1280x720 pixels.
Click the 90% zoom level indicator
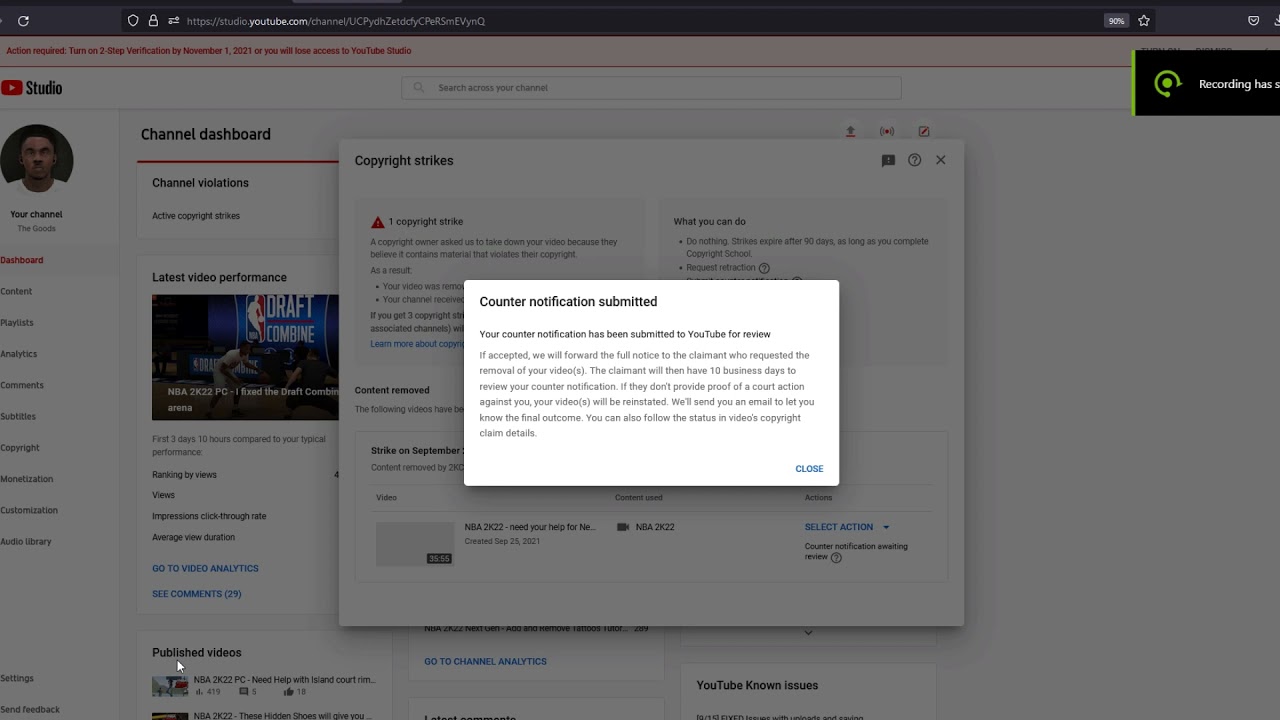1116,20
